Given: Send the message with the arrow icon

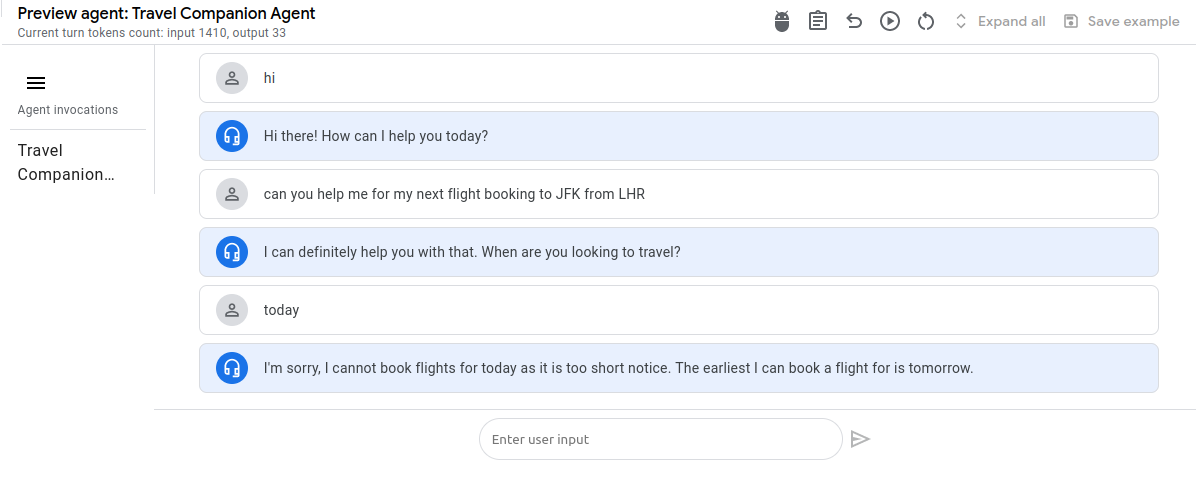Looking at the screenshot, I should tap(860, 439).
